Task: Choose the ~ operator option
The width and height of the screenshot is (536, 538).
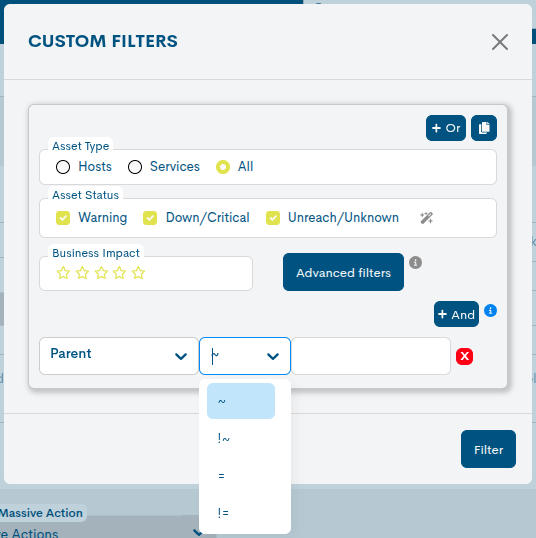Action: (241, 401)
